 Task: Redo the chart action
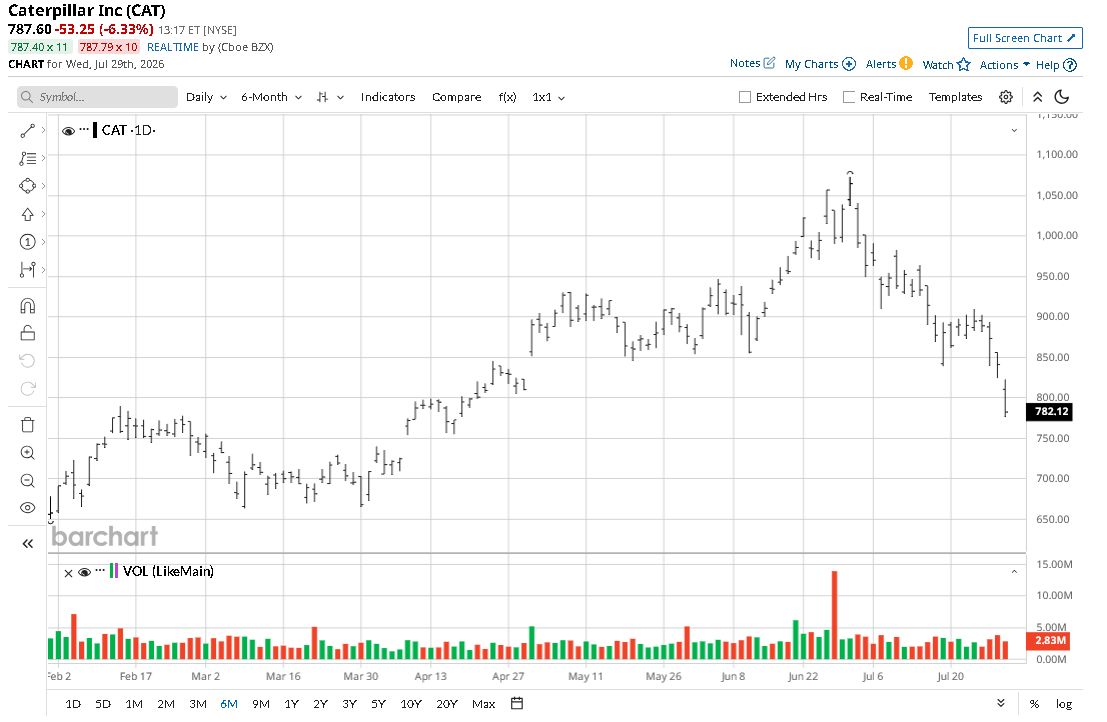pos(28,388)
